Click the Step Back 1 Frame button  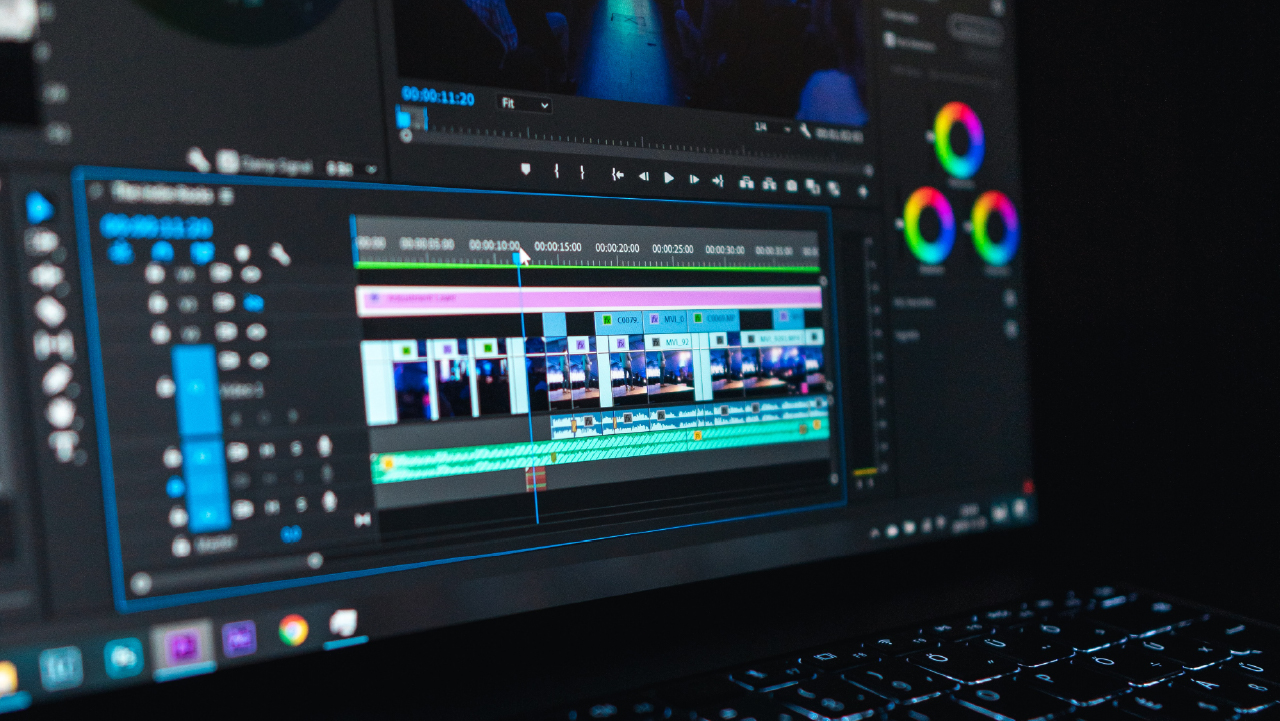click(x=643, y=176)
